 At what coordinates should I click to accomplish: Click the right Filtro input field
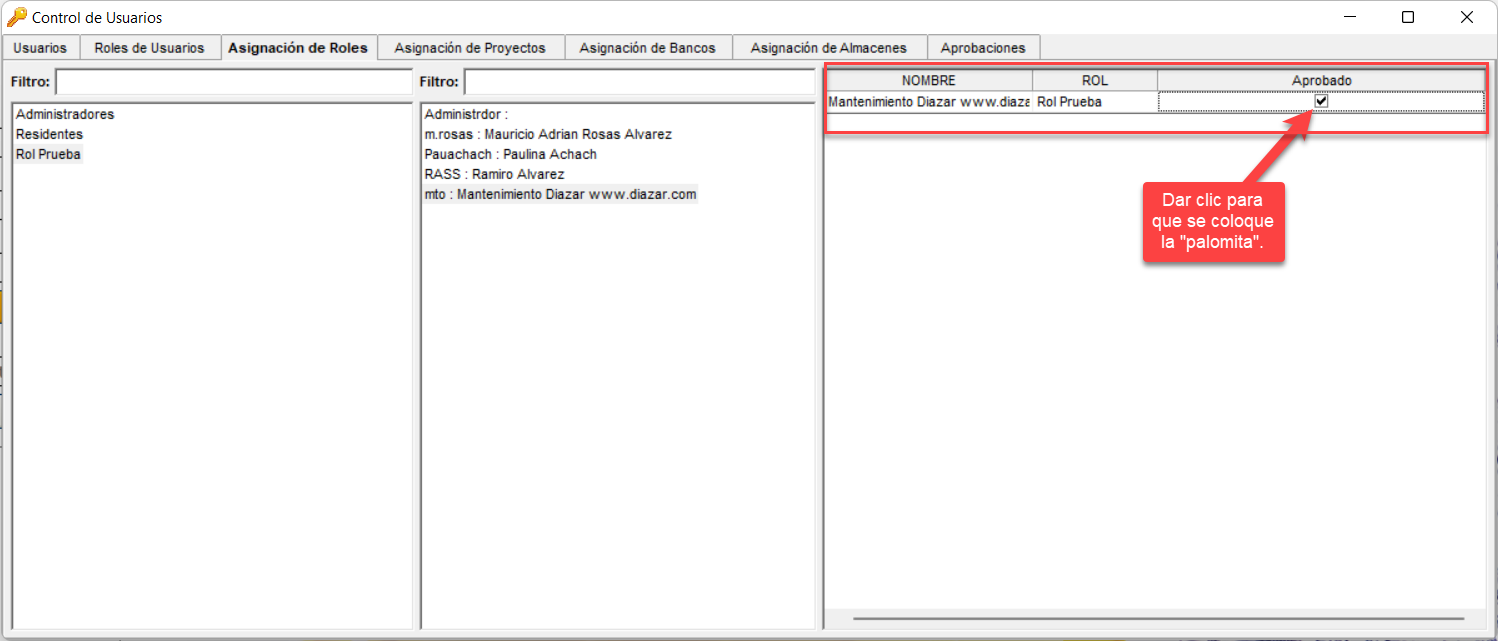[640, 81]
